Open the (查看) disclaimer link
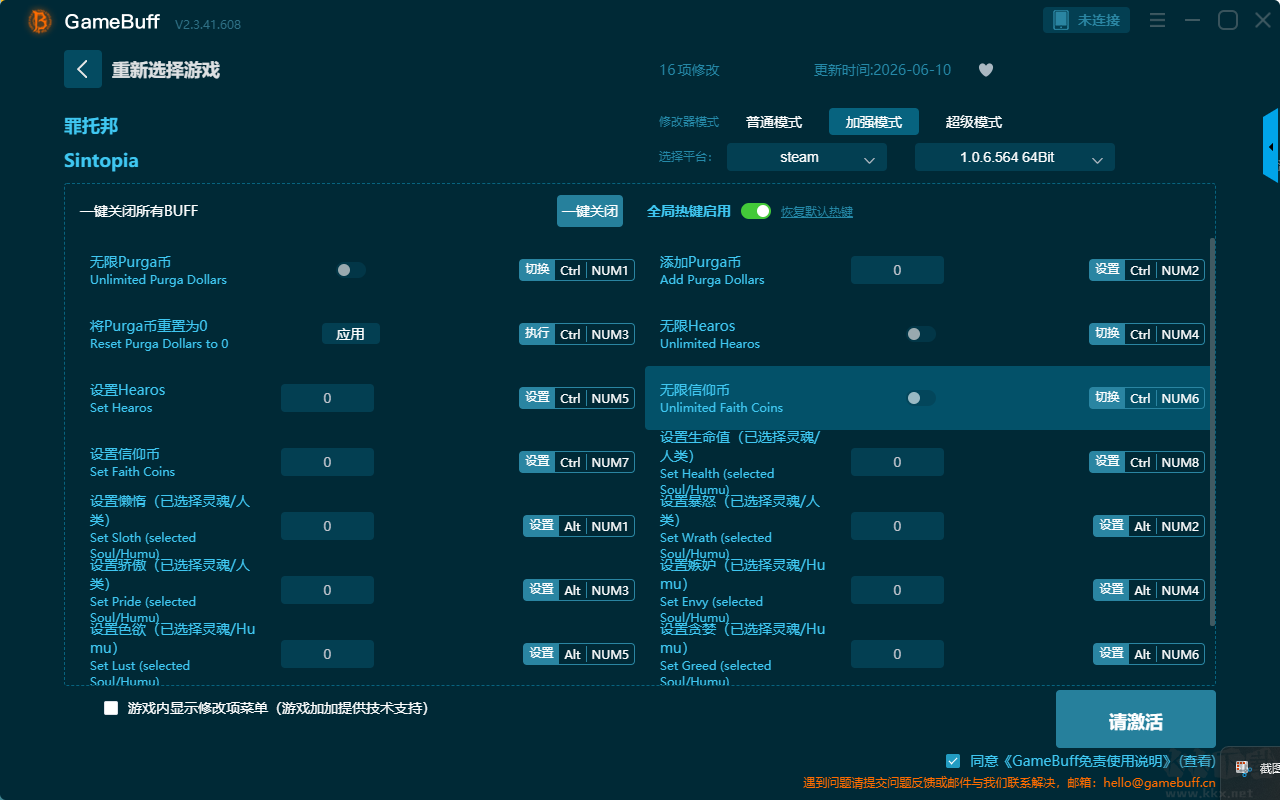Image resolution: width=1280 pixels, height=800 pixels. [1195, 761]
